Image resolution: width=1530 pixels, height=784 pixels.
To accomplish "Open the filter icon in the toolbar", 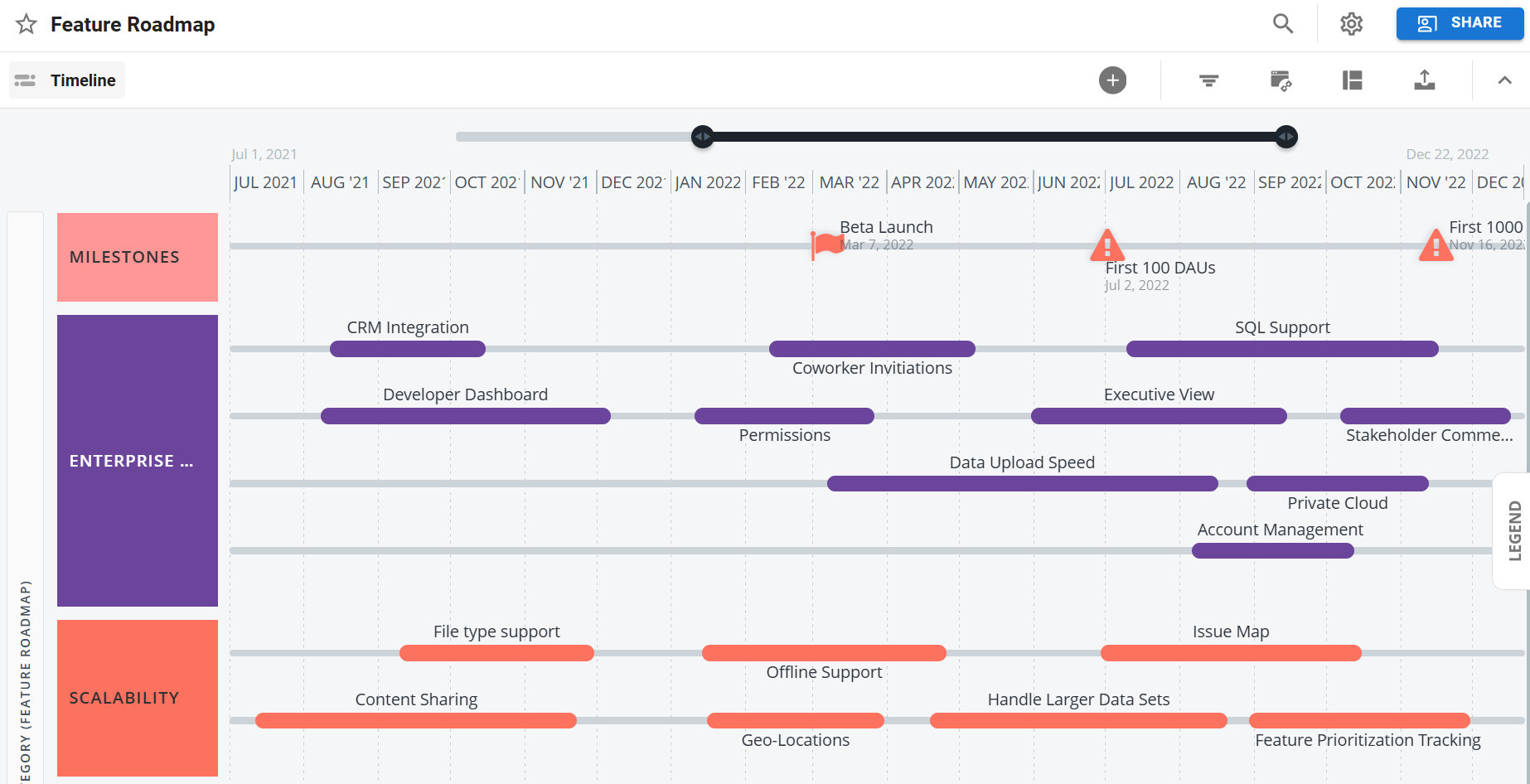I will pyautogui.click(x=1208, y=80).
